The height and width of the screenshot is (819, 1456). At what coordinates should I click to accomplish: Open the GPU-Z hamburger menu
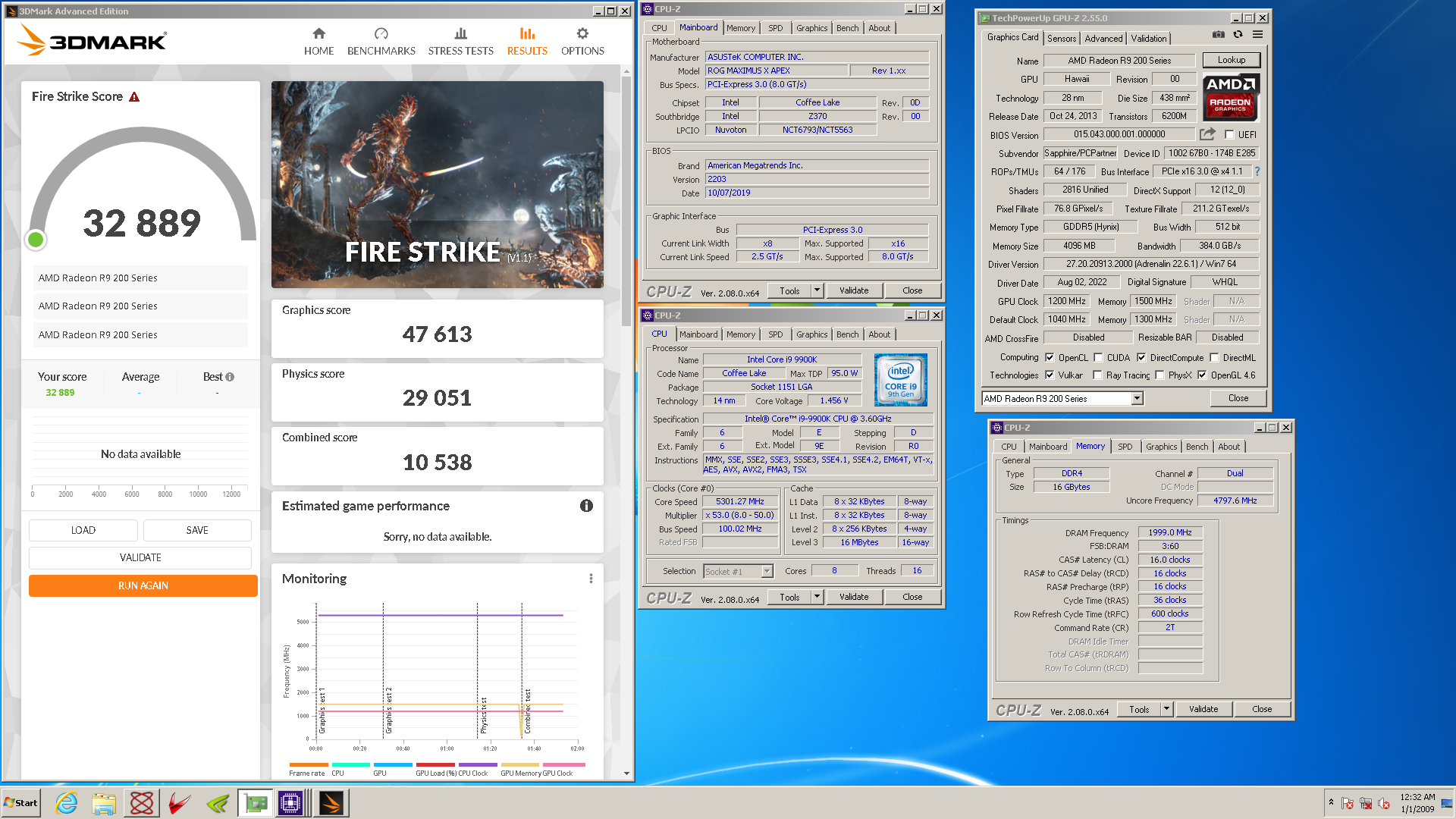pyautogui.click(x=1257, y=35)
